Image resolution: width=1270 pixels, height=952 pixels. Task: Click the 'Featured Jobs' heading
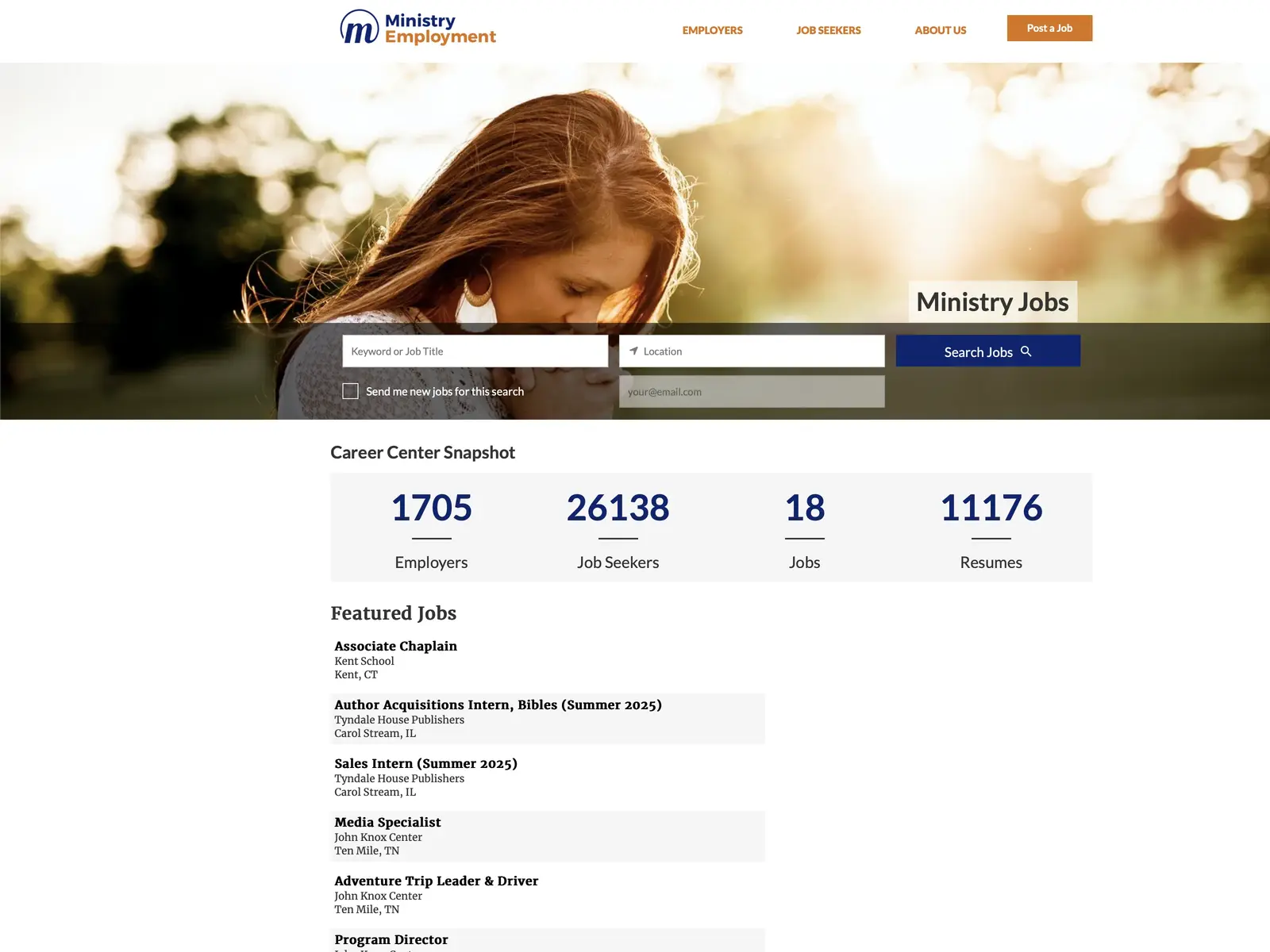(x=393, y=613)
